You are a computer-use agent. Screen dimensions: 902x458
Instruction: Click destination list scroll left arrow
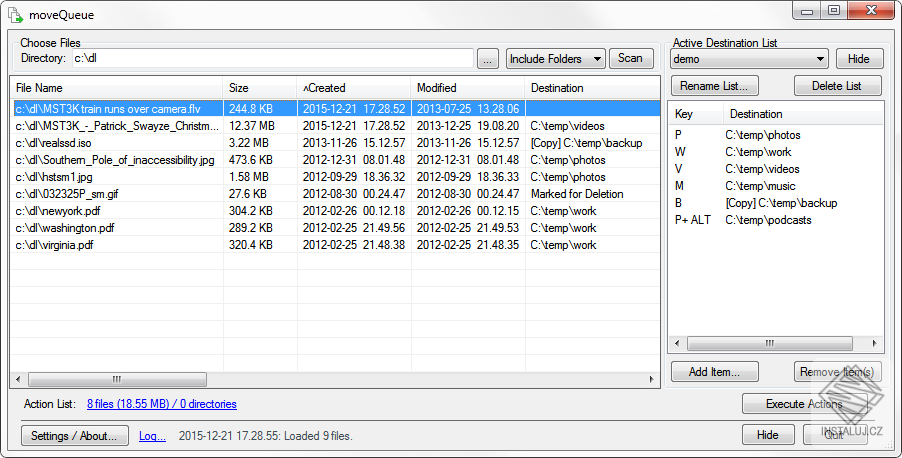tap(677, 344)
